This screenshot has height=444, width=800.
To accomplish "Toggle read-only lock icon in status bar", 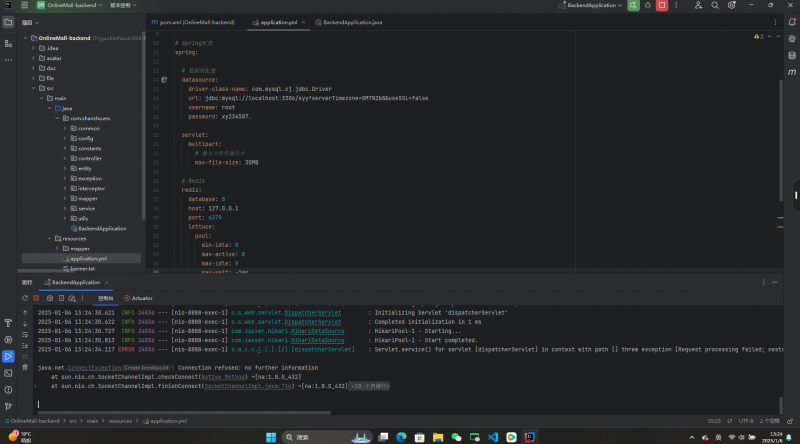I will point(790,421).
